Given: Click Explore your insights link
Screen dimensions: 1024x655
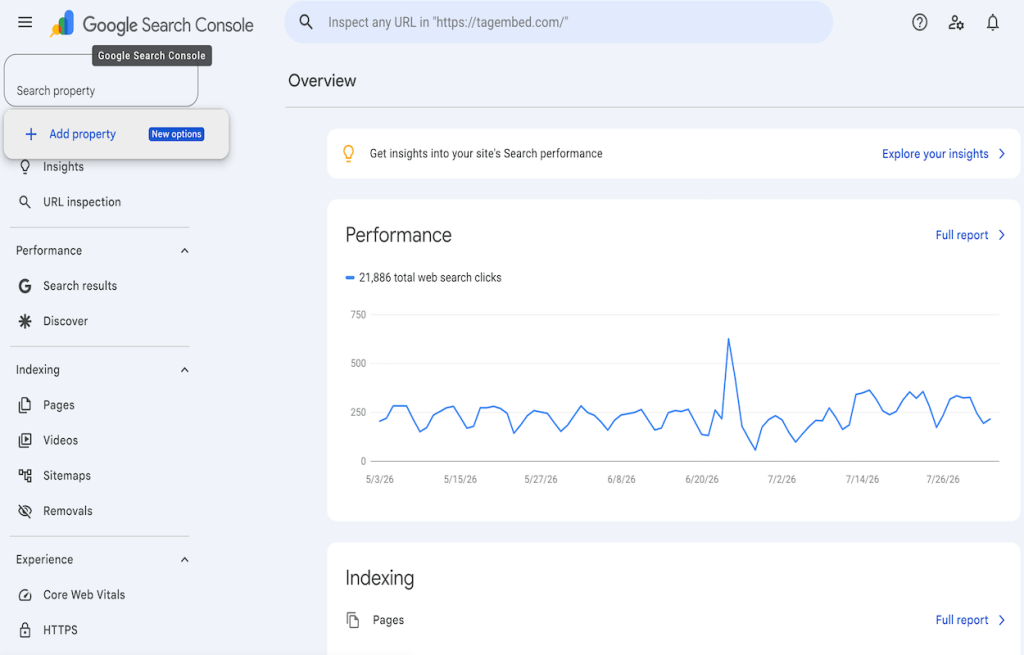Looking at the screenshot, I should pos(935,153).
